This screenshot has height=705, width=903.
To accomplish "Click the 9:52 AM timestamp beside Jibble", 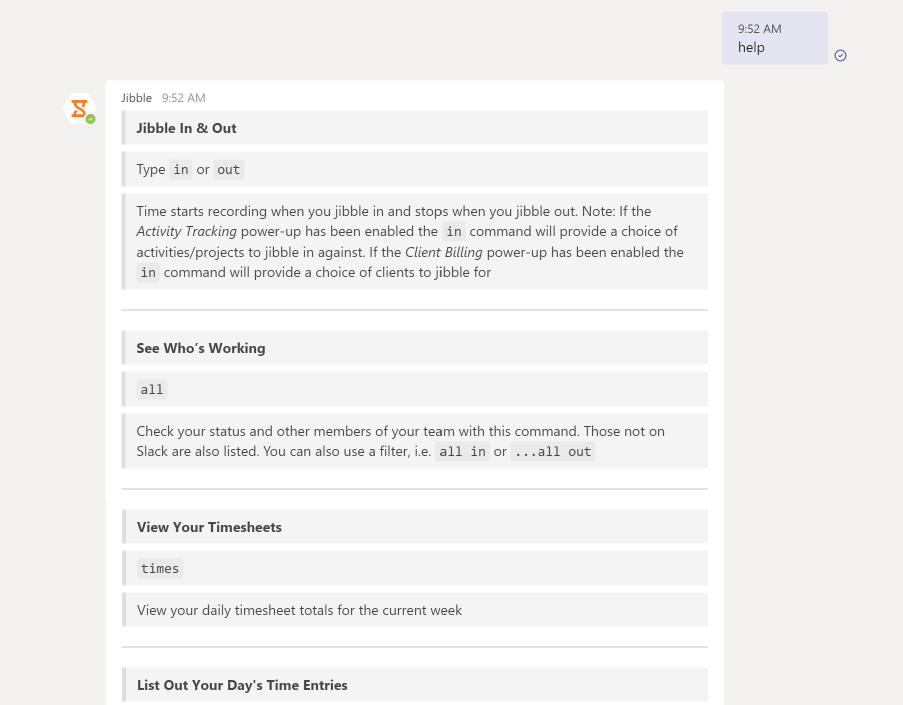I will tap(183, 97).
